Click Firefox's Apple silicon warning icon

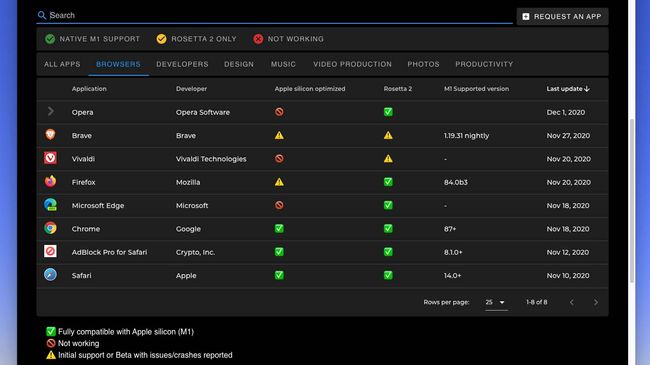pyautogui.click(x=279, y=182)
